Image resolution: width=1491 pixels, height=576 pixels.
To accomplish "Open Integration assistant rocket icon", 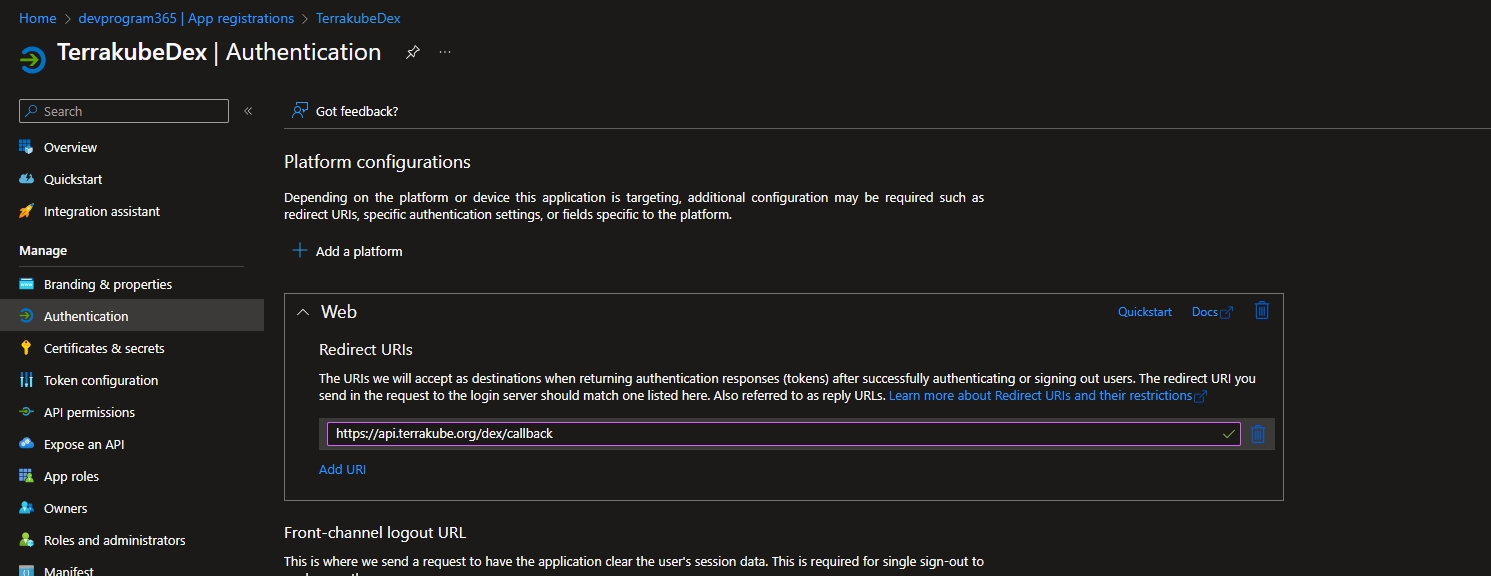I will coord(27,211).
